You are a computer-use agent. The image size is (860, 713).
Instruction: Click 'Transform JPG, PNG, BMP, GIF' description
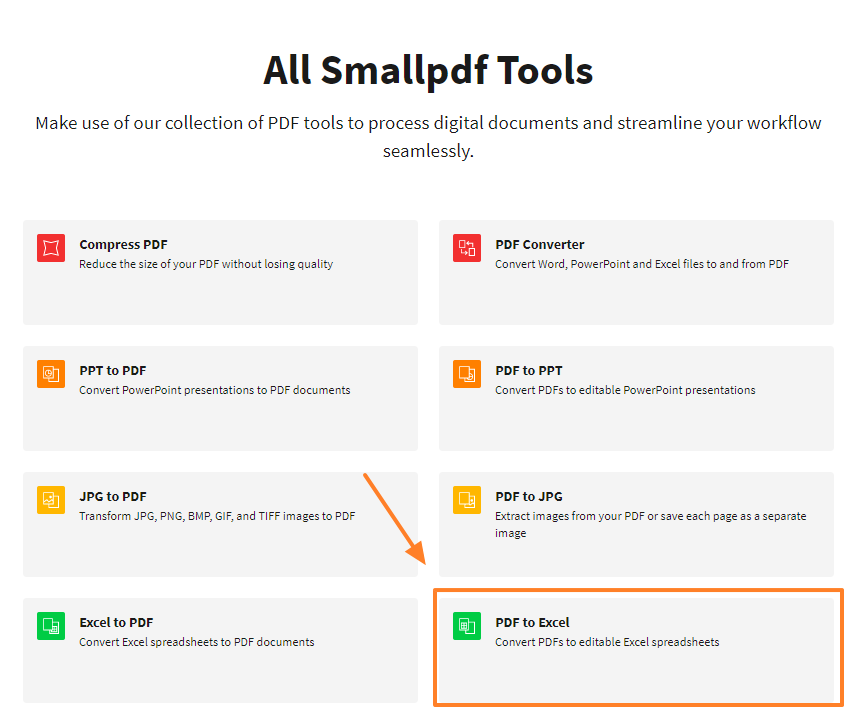(217, 516)
